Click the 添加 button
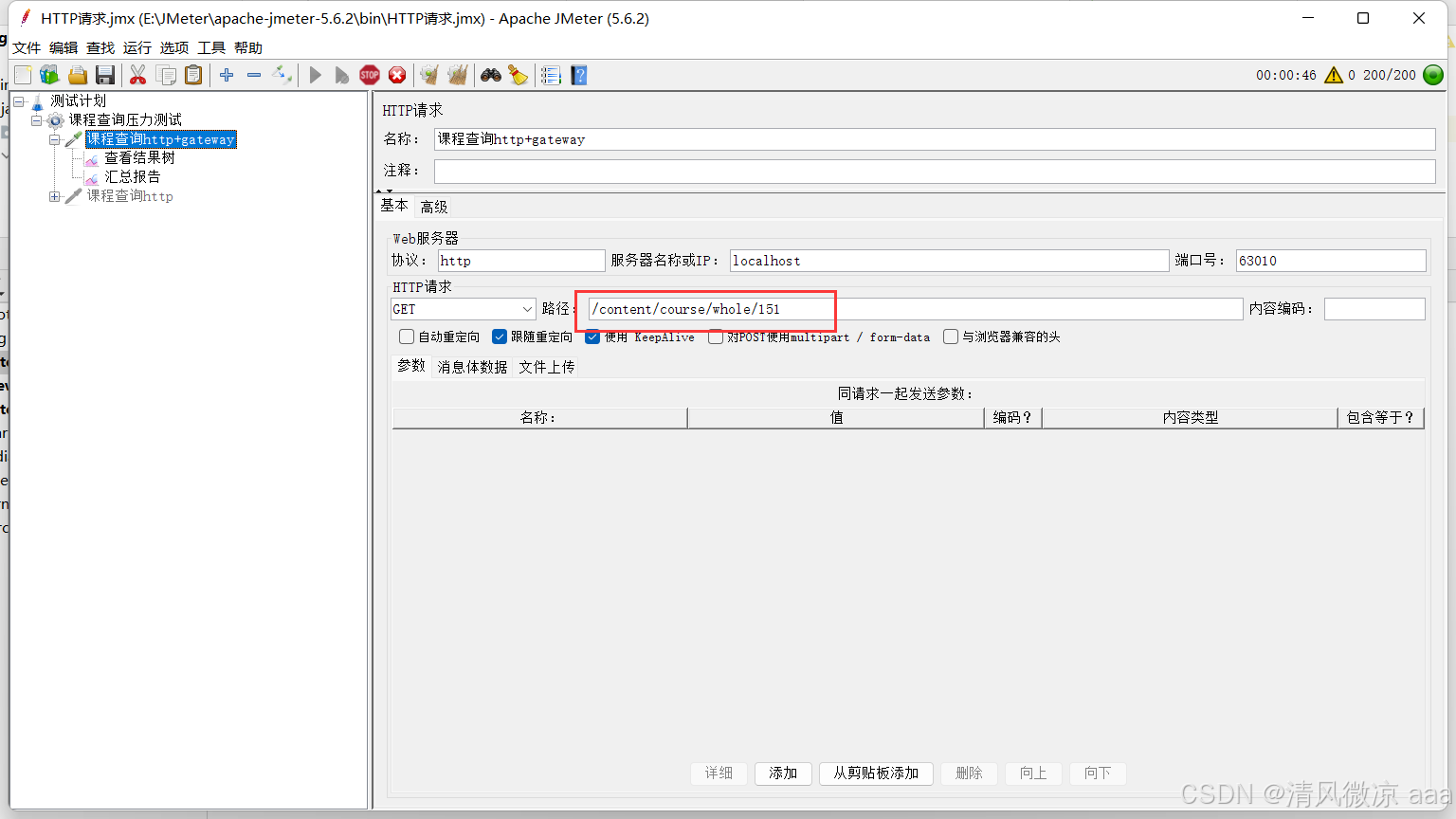This screenshot has width=1456, height=819. click(783, 773)
